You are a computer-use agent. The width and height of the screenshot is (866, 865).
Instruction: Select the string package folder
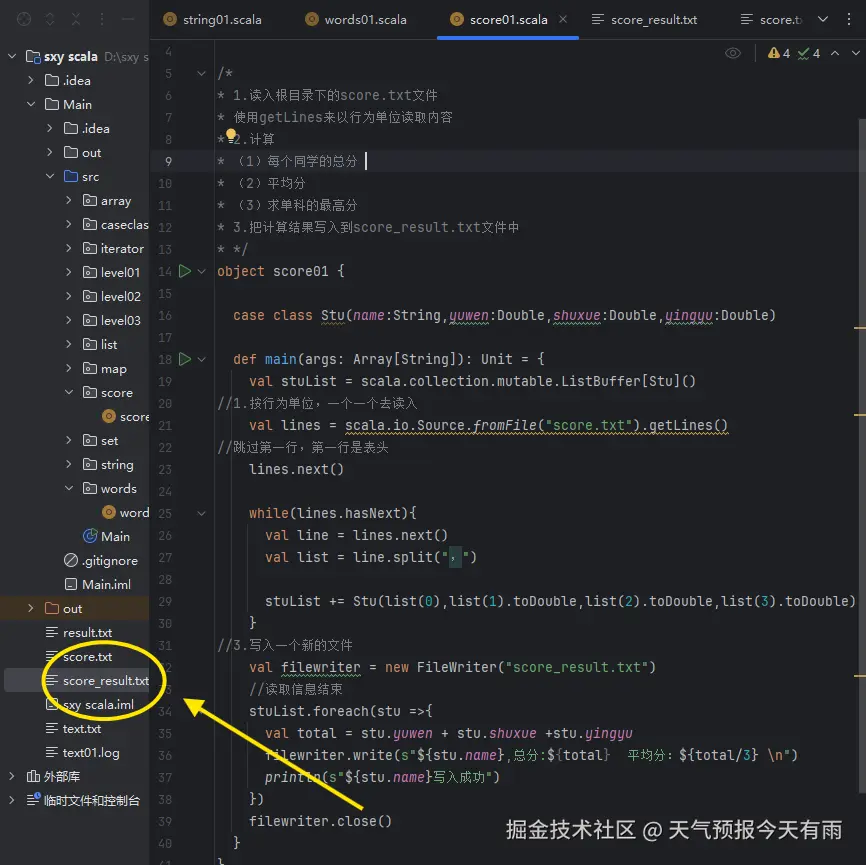pos(108,465)
